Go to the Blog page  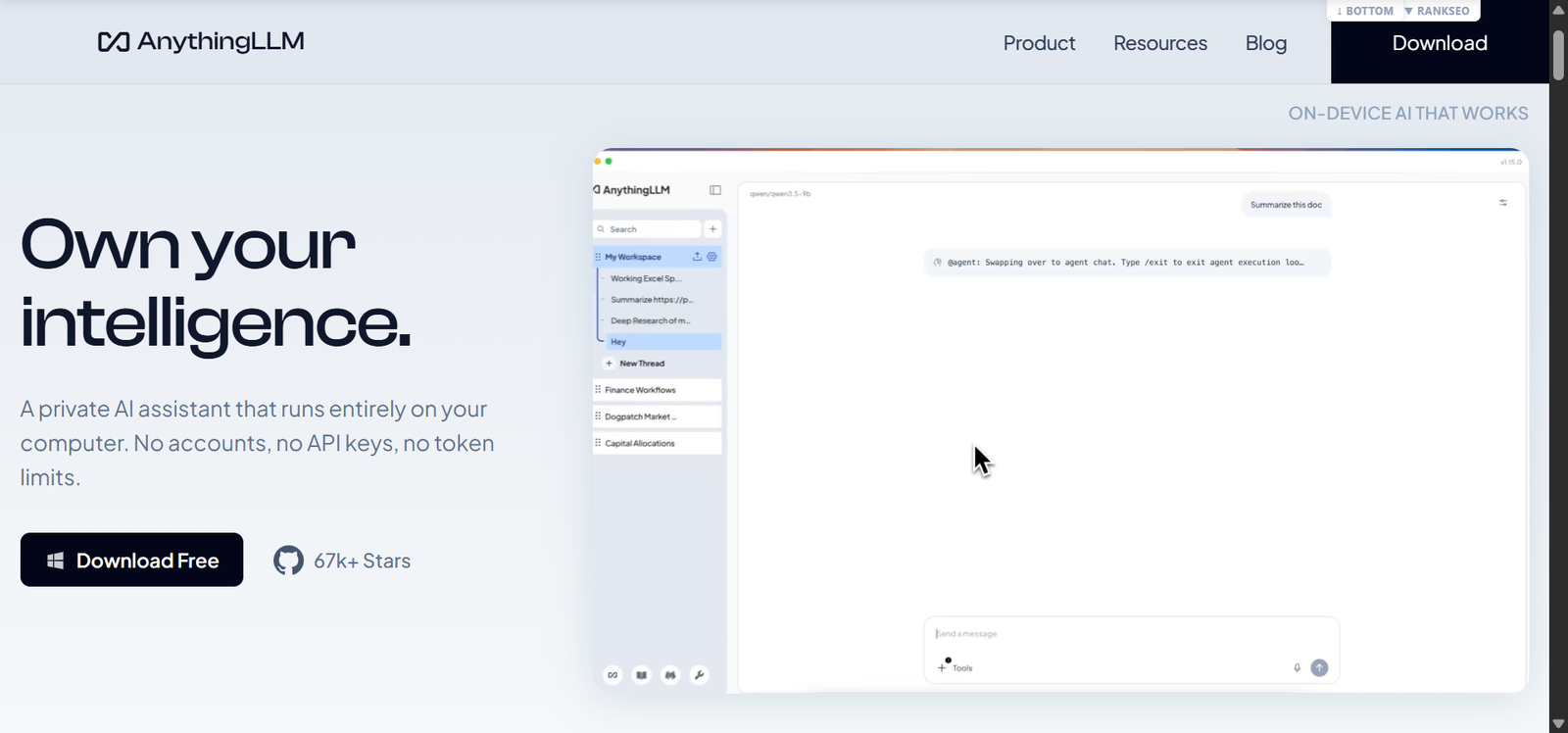click(1266, 43)
